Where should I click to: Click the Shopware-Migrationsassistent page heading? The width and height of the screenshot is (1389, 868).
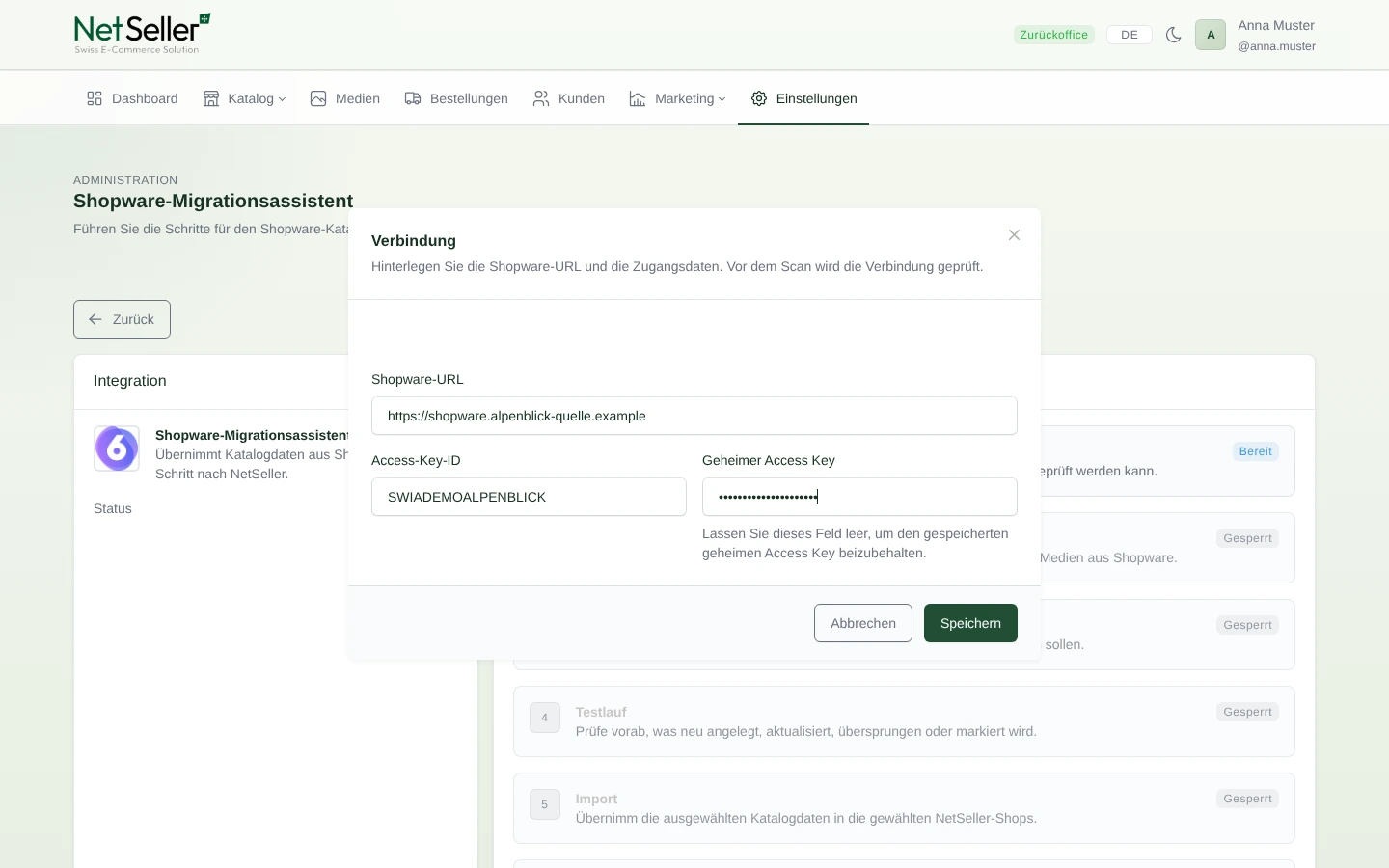[213, 201]
